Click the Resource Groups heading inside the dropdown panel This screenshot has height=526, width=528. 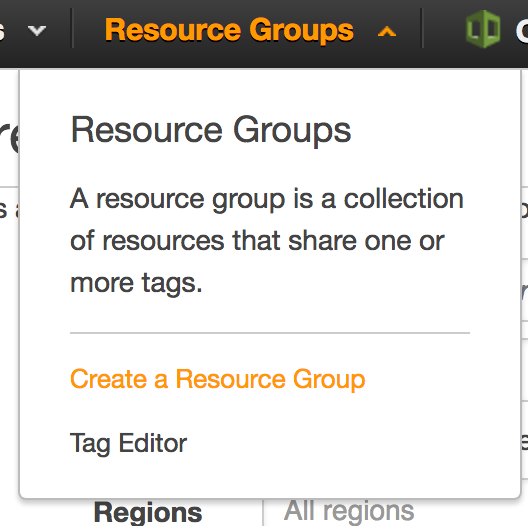tap(211, 131)
